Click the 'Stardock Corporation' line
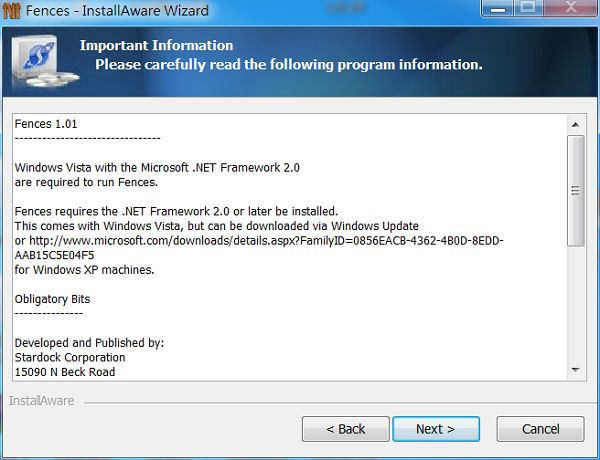Screen dimensions: 600x460 (x=70, y=357)
